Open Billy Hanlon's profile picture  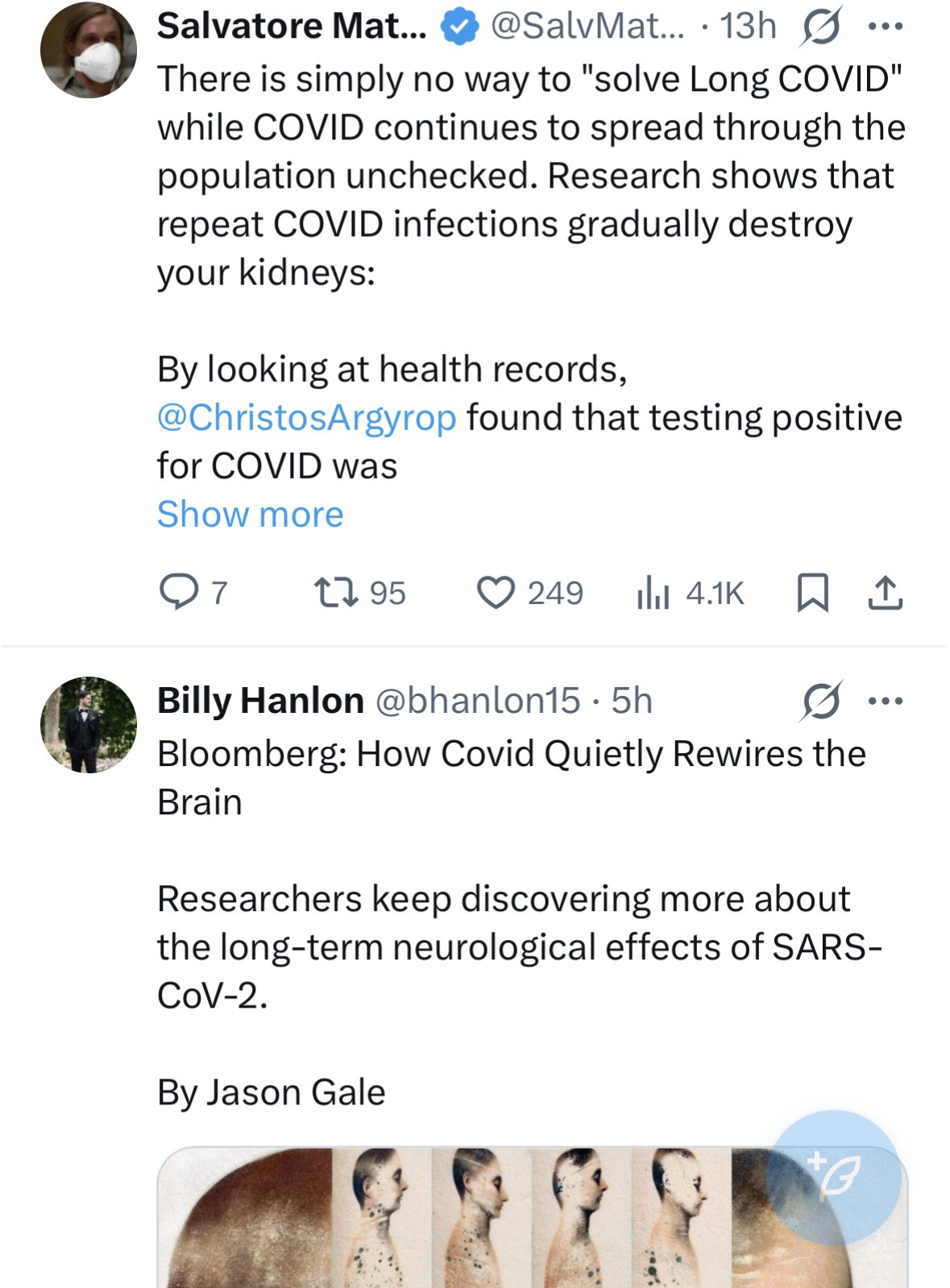coord(89,724)
